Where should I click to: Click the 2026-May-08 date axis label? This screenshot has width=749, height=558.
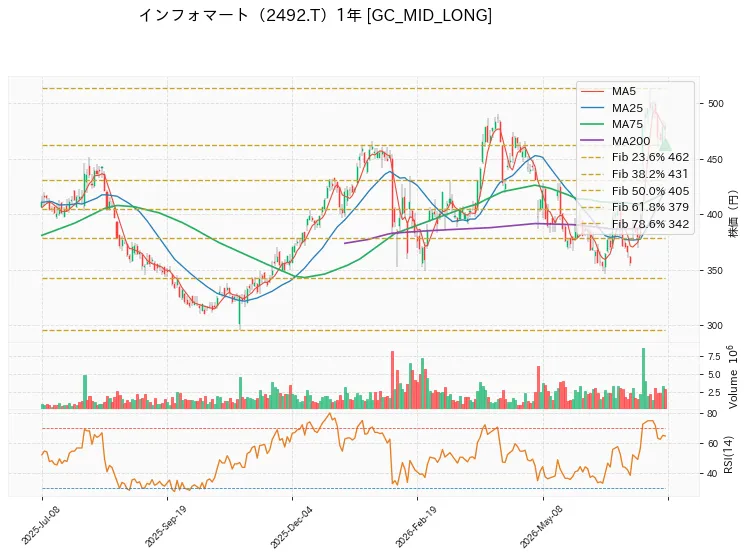click(x=542, y=527)
